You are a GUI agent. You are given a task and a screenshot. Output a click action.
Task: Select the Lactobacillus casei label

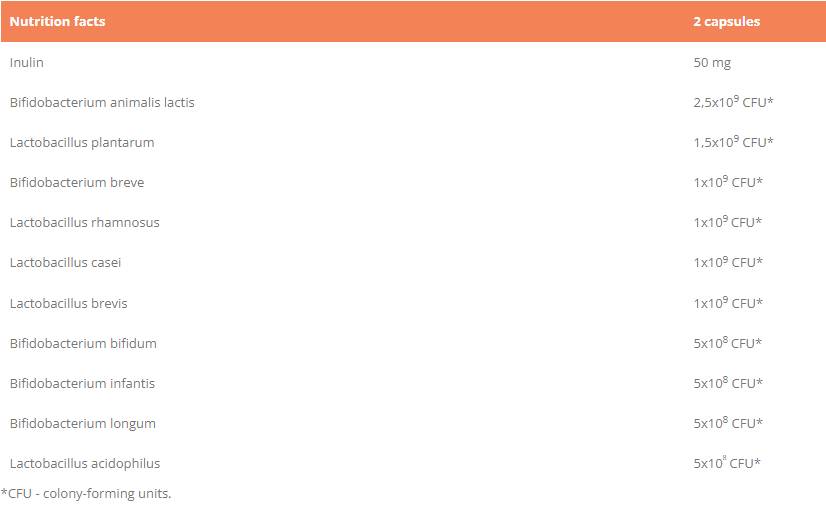(66, 262)
